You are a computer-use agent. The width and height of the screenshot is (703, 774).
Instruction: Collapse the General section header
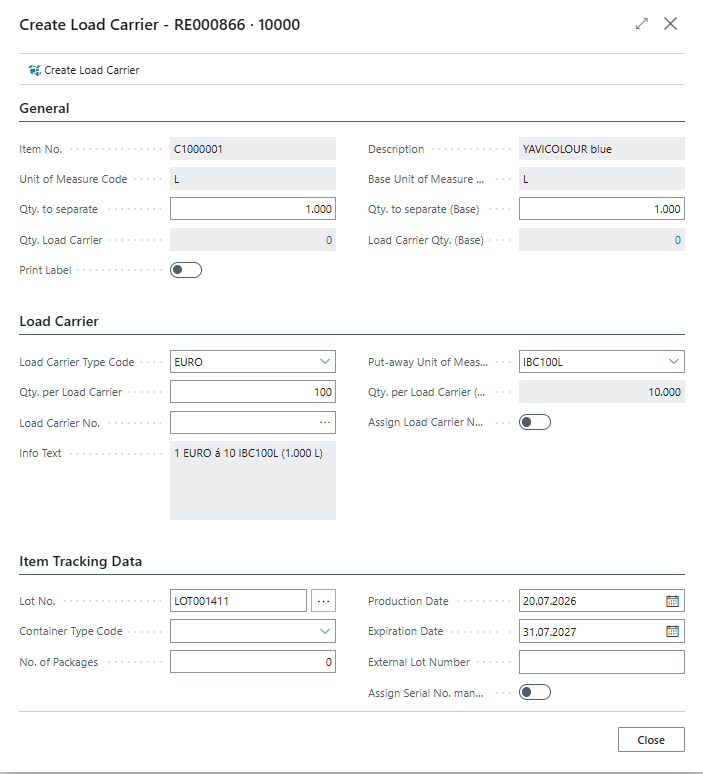coord(44,109)
